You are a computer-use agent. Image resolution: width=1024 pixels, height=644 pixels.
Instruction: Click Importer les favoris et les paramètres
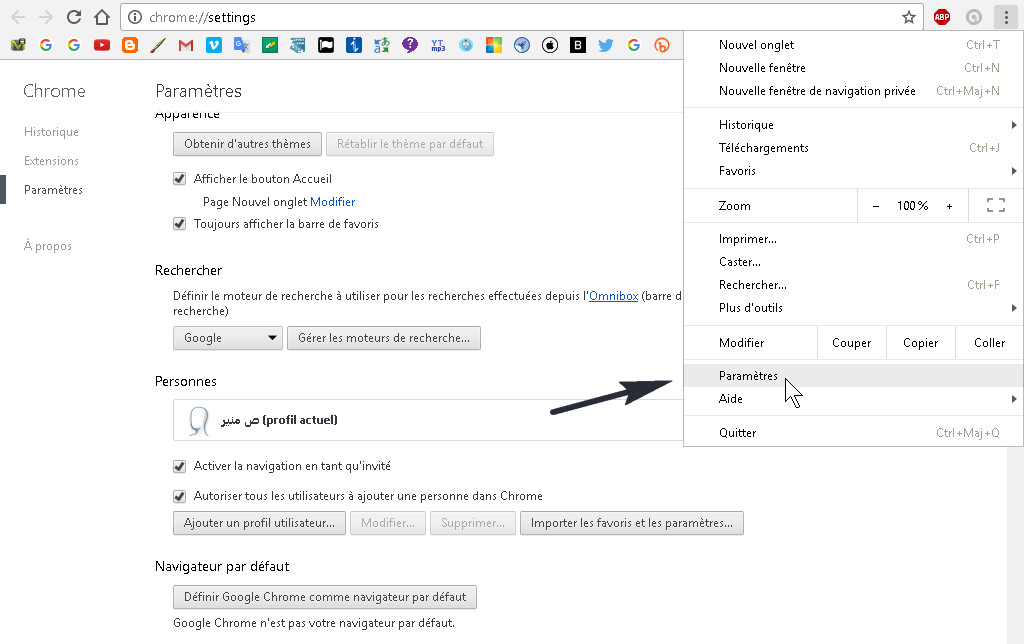click(x=632, y=523)
